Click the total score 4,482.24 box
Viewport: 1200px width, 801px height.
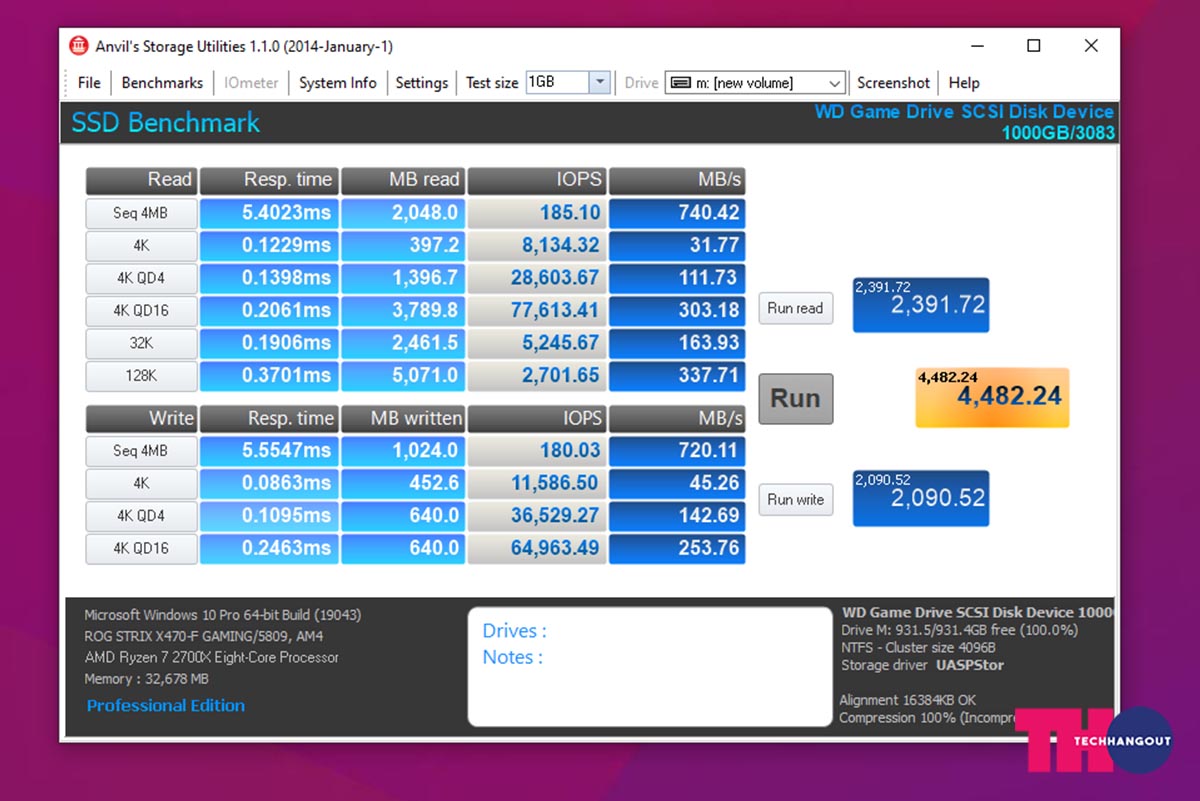[992, 397]
